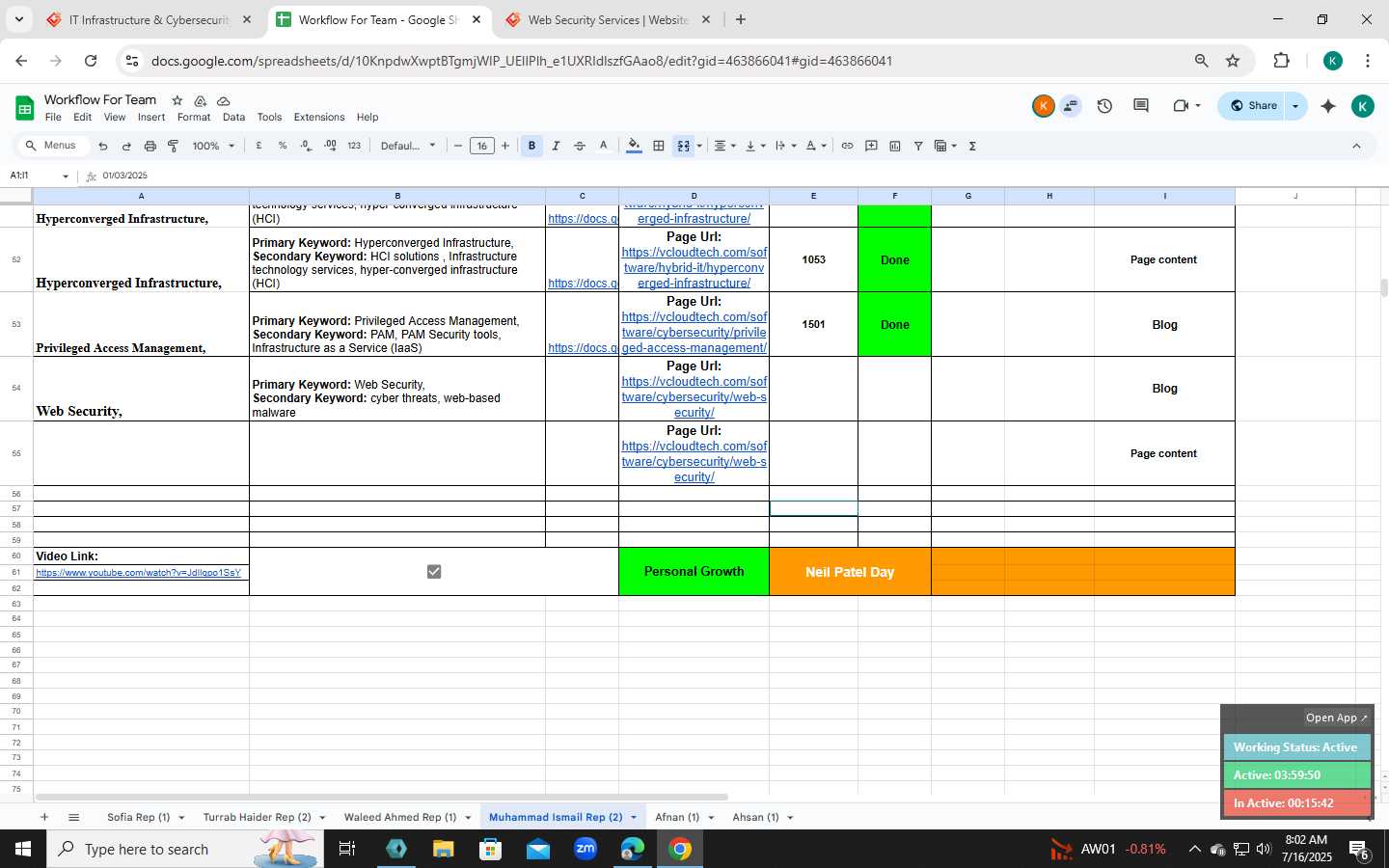Open the Web Security Services browser tab
The image size is (1389, 868).
608,19
